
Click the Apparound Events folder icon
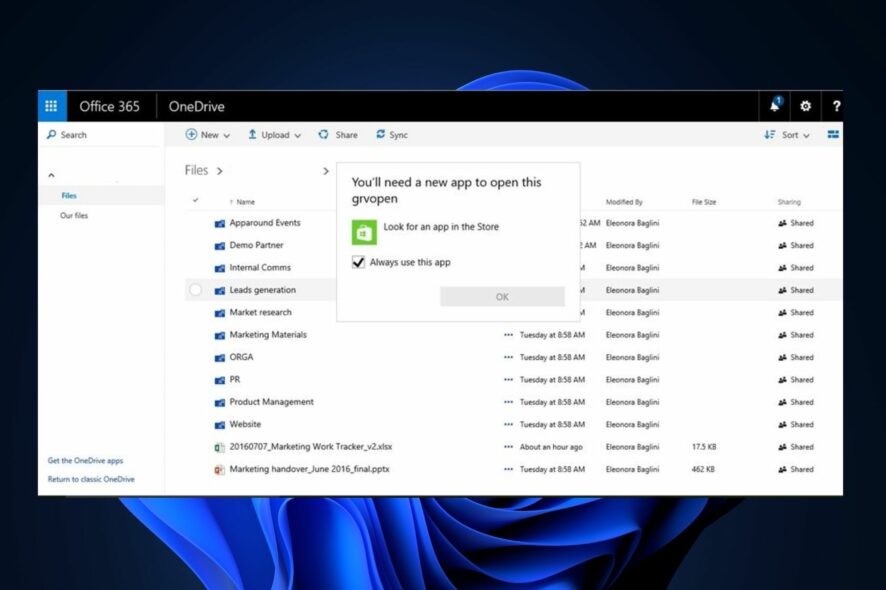[x=220, y=223]
